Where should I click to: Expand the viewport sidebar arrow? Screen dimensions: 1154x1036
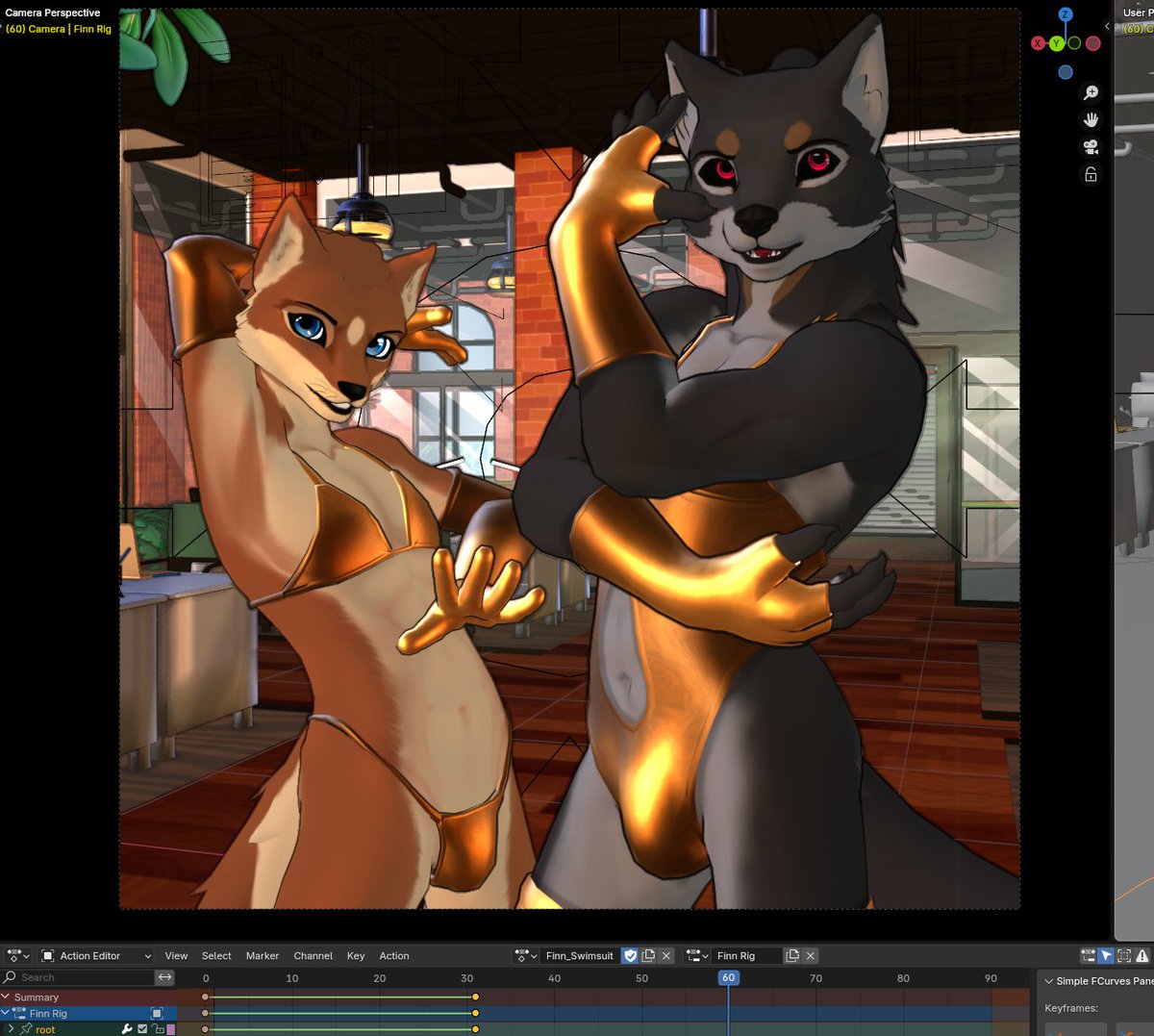[1107, 27]
